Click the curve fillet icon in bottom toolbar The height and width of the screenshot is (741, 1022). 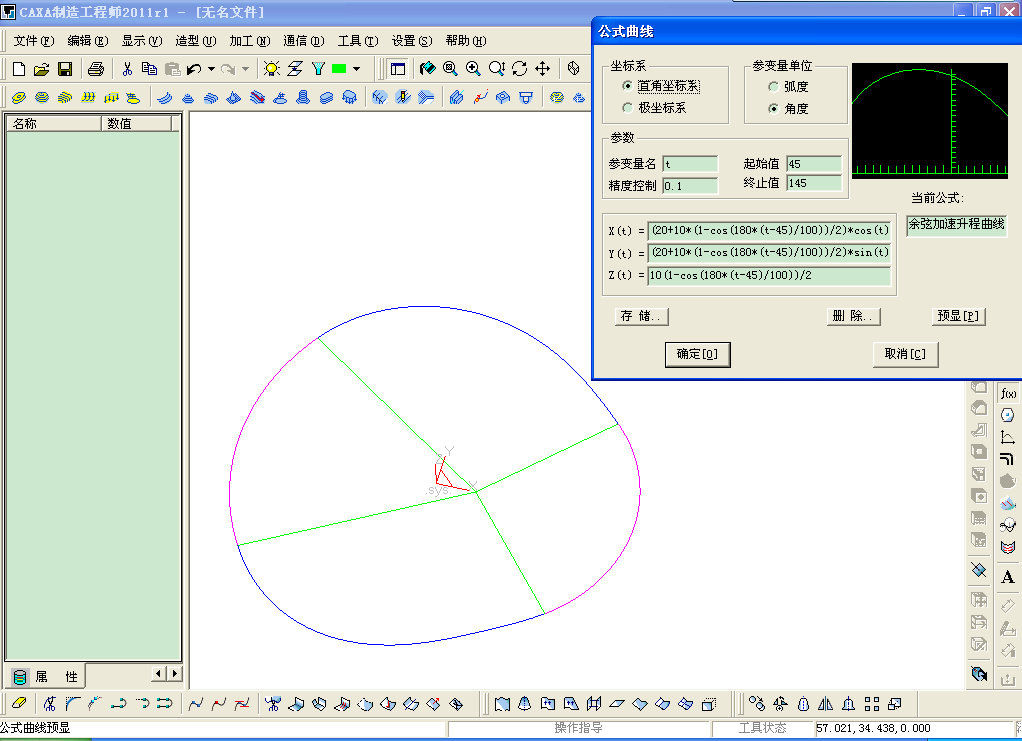[72, 703]
